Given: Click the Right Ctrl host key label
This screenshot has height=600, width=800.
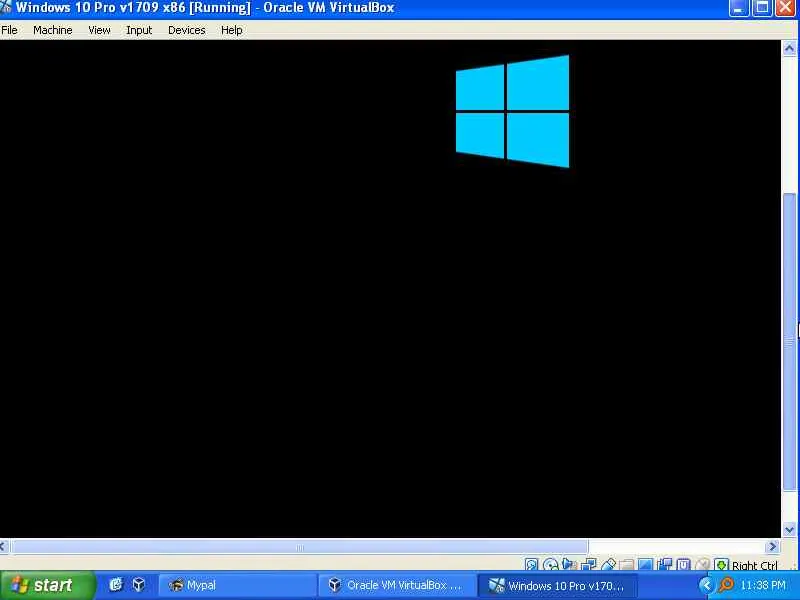Looking at the screenshot, I should pyautogui.click(x=755, y=565).
